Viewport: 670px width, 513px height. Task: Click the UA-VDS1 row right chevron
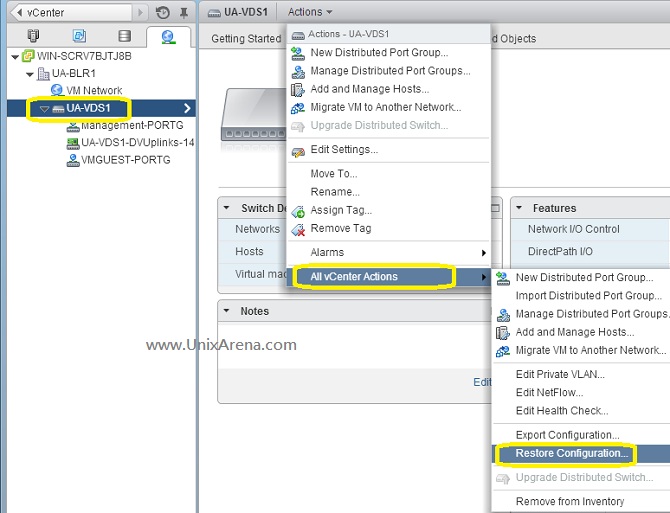point(187,108)
